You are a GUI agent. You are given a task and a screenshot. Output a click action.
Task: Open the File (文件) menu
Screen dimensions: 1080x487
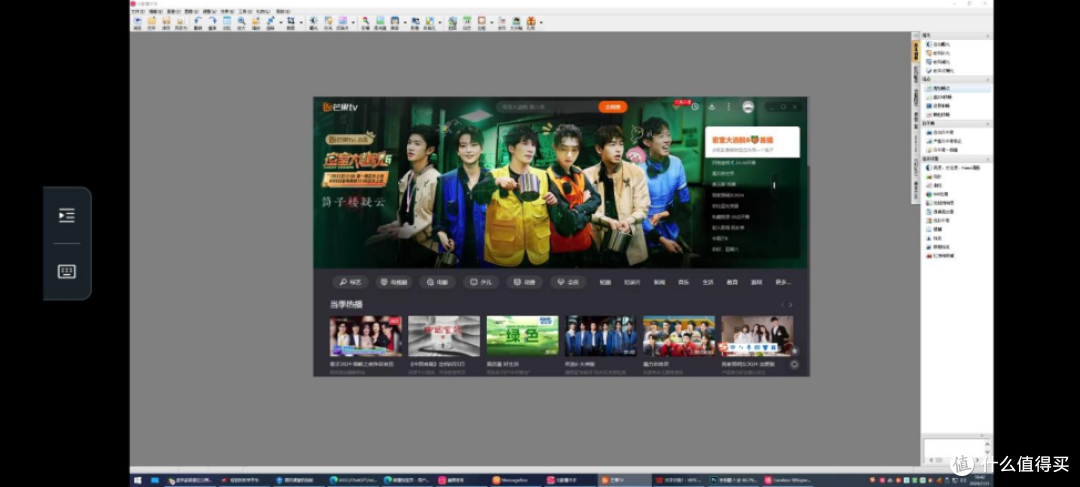(x=137, y=12)
